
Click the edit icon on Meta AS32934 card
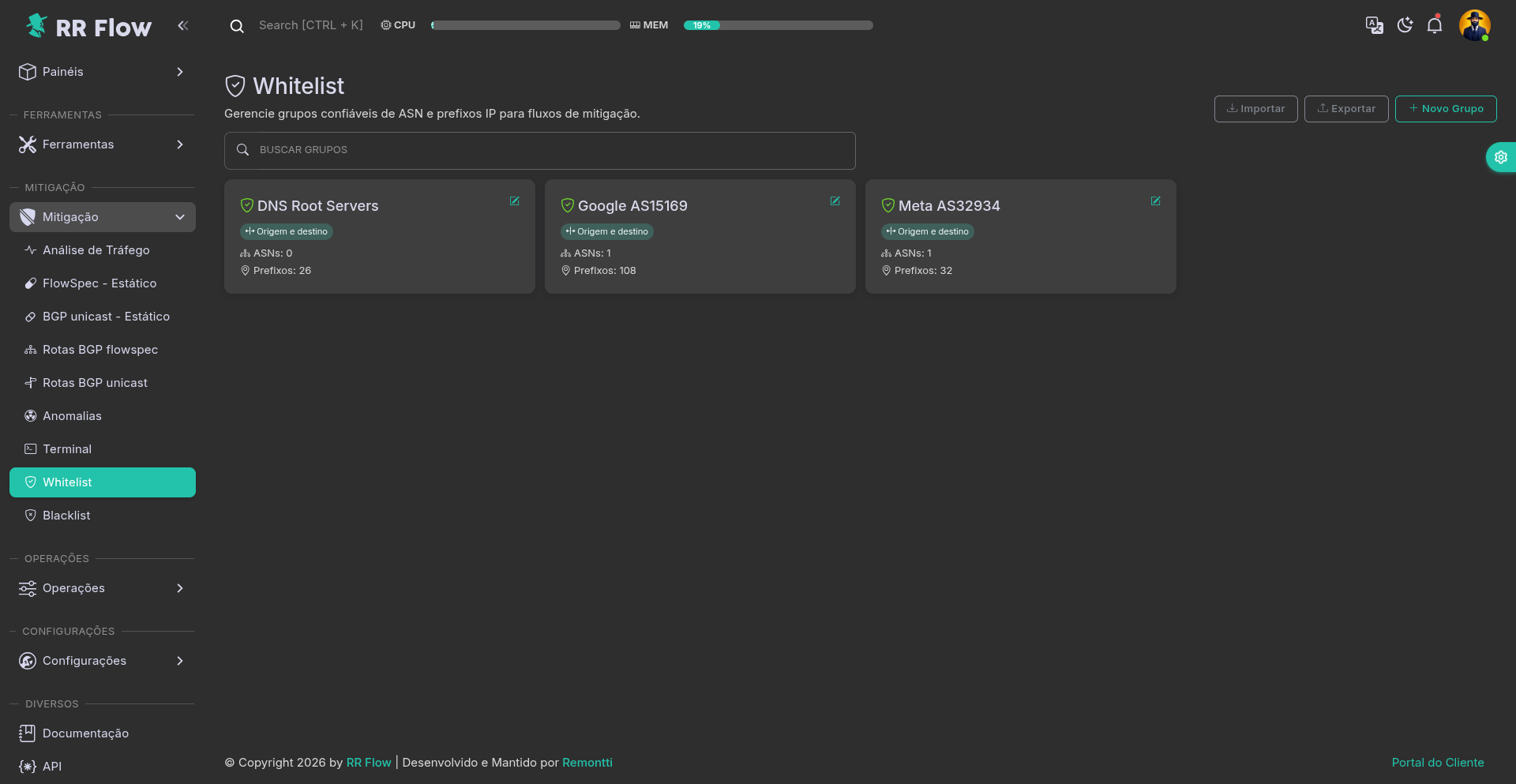[1155, 201]
